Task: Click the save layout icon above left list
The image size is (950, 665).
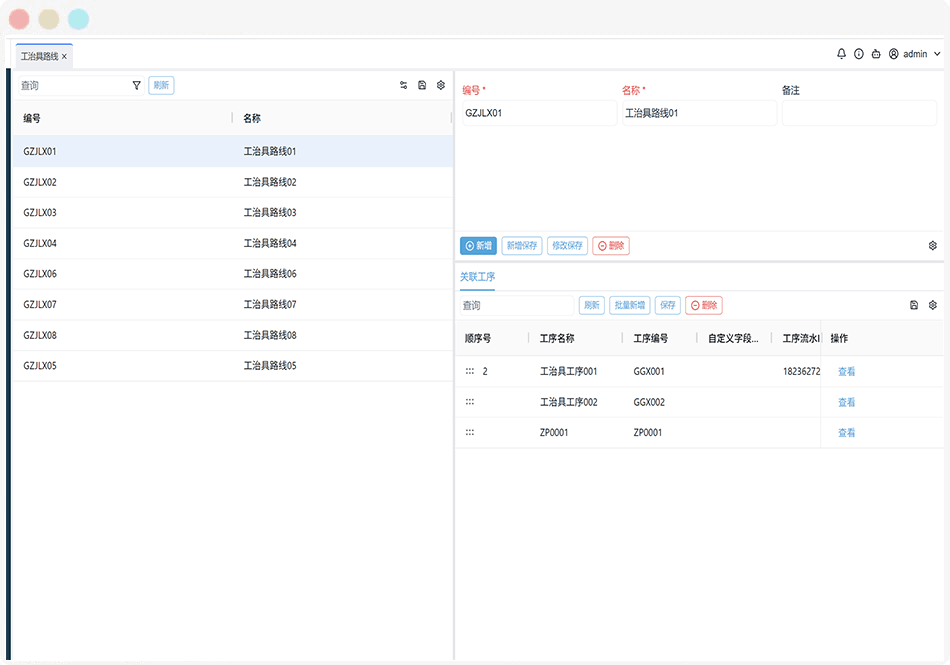Action: point(422,85)
